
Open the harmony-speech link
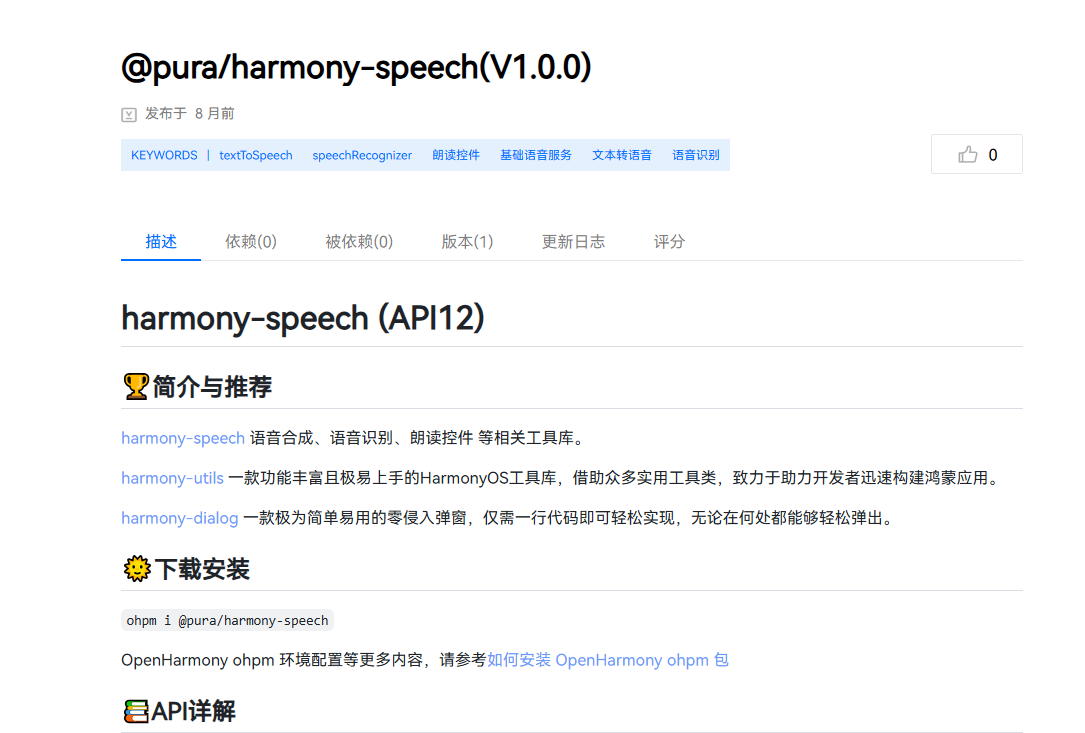pos(182,438)
